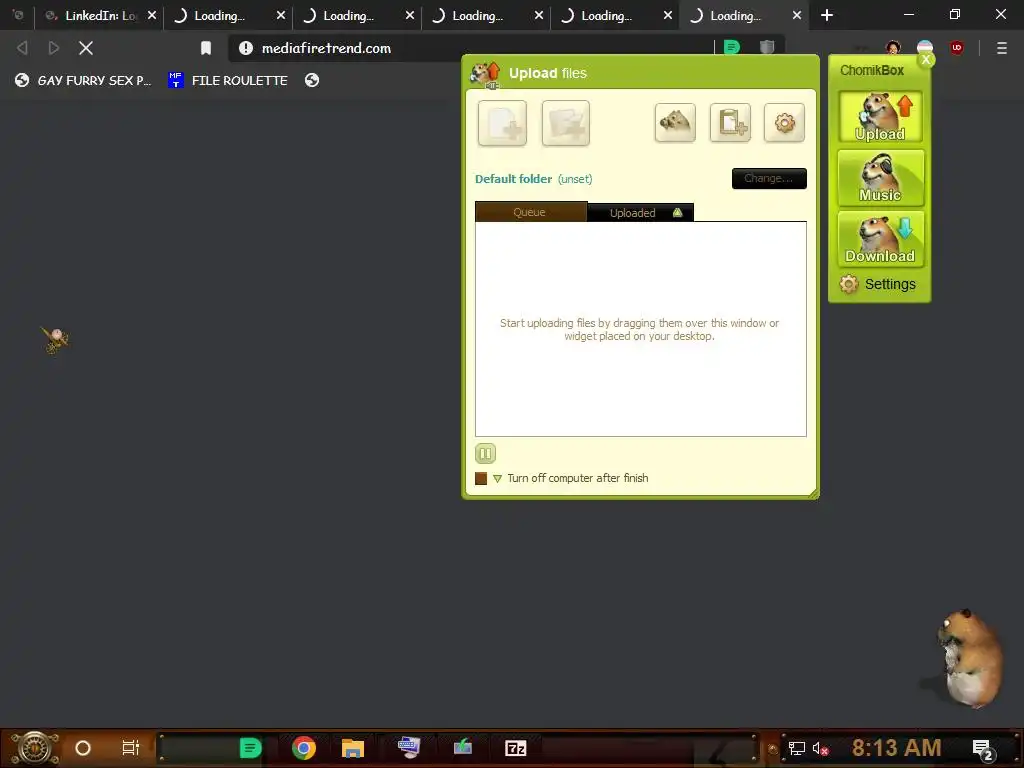Screen dimensions: 1024x768
Task: Open the notification center
Action: coord(984,750)
